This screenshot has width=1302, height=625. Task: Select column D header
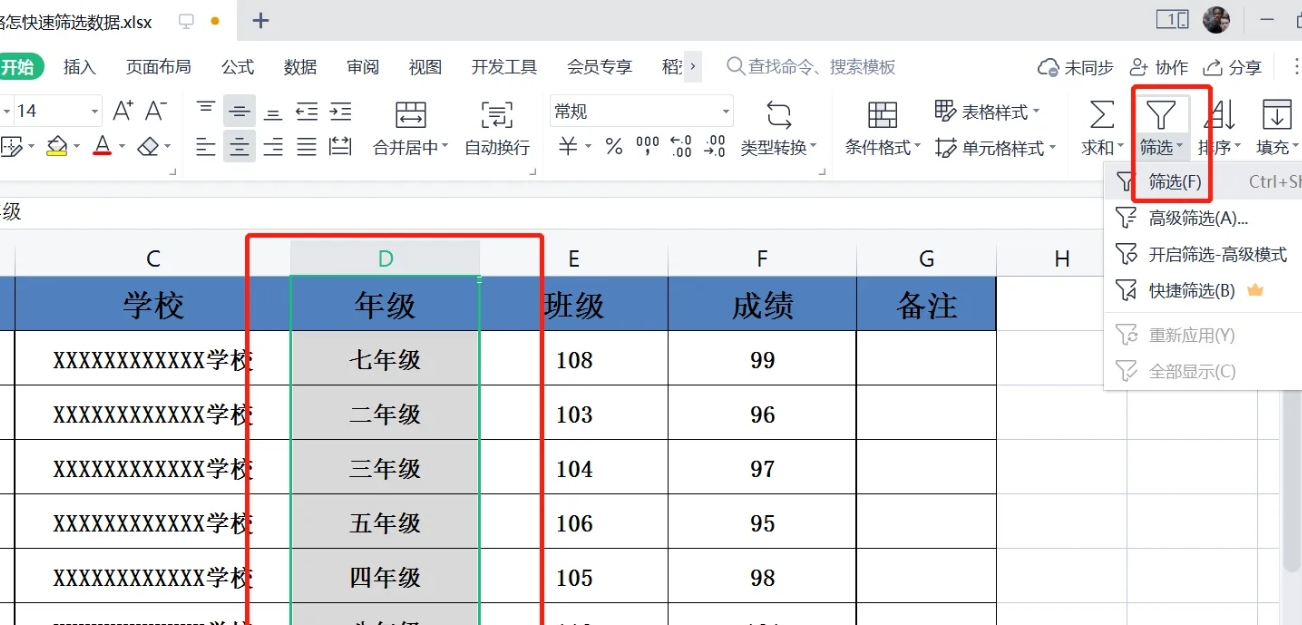pyautogui.click(x=385, y=259)
